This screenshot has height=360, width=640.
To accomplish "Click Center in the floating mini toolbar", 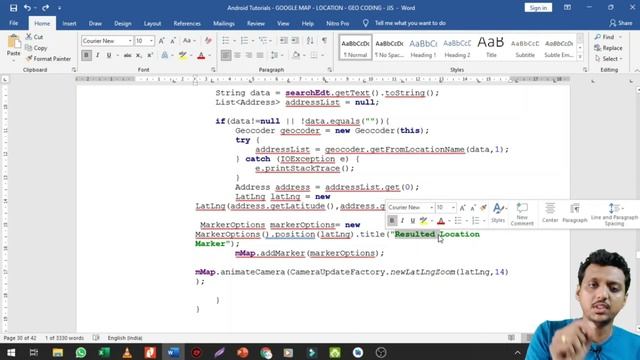I will tap(550, 213).
